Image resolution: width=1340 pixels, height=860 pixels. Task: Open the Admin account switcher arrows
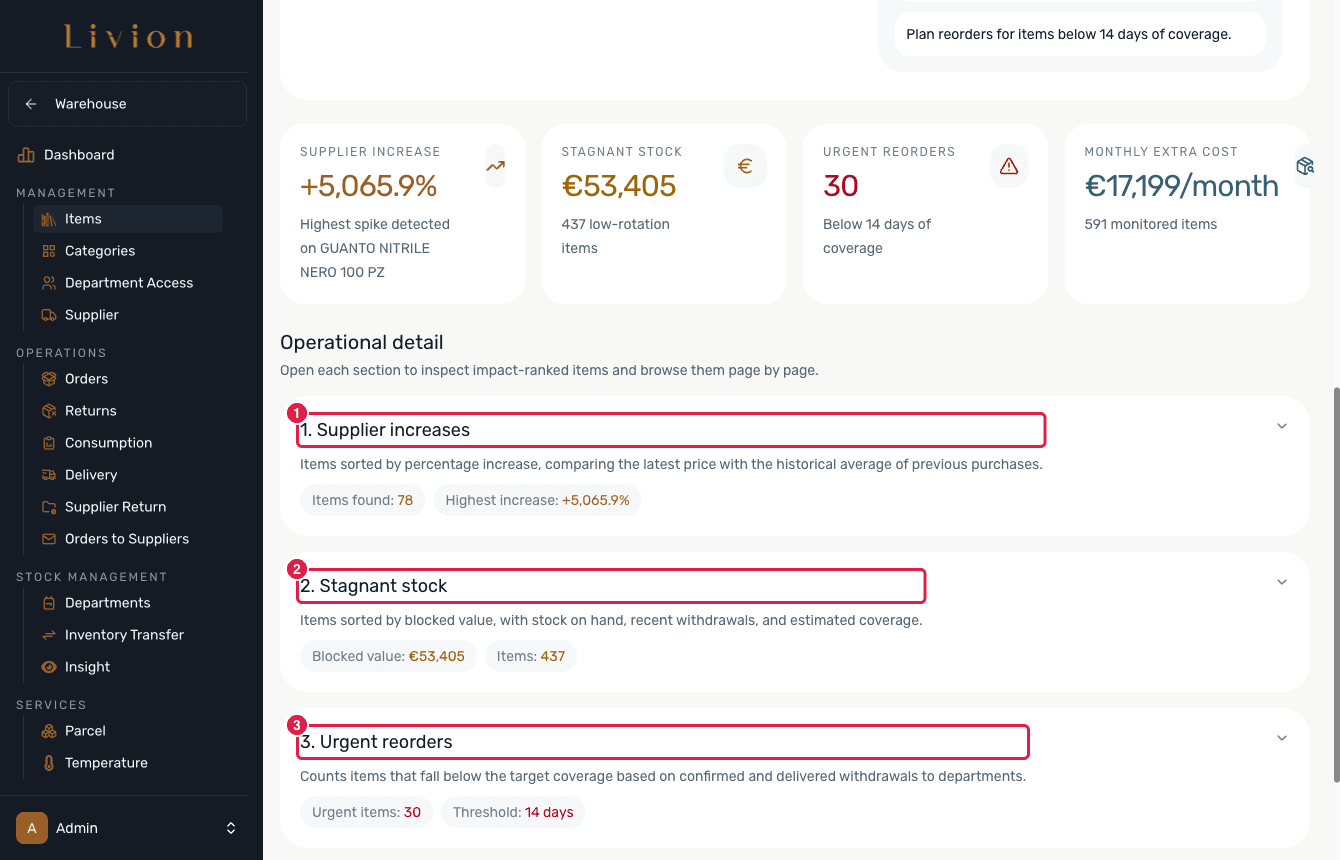tap(231, 828)
